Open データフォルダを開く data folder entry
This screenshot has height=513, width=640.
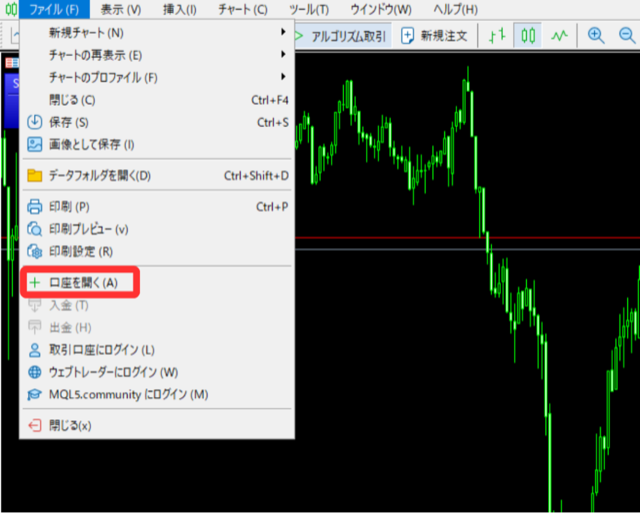(x=99, y=176)
